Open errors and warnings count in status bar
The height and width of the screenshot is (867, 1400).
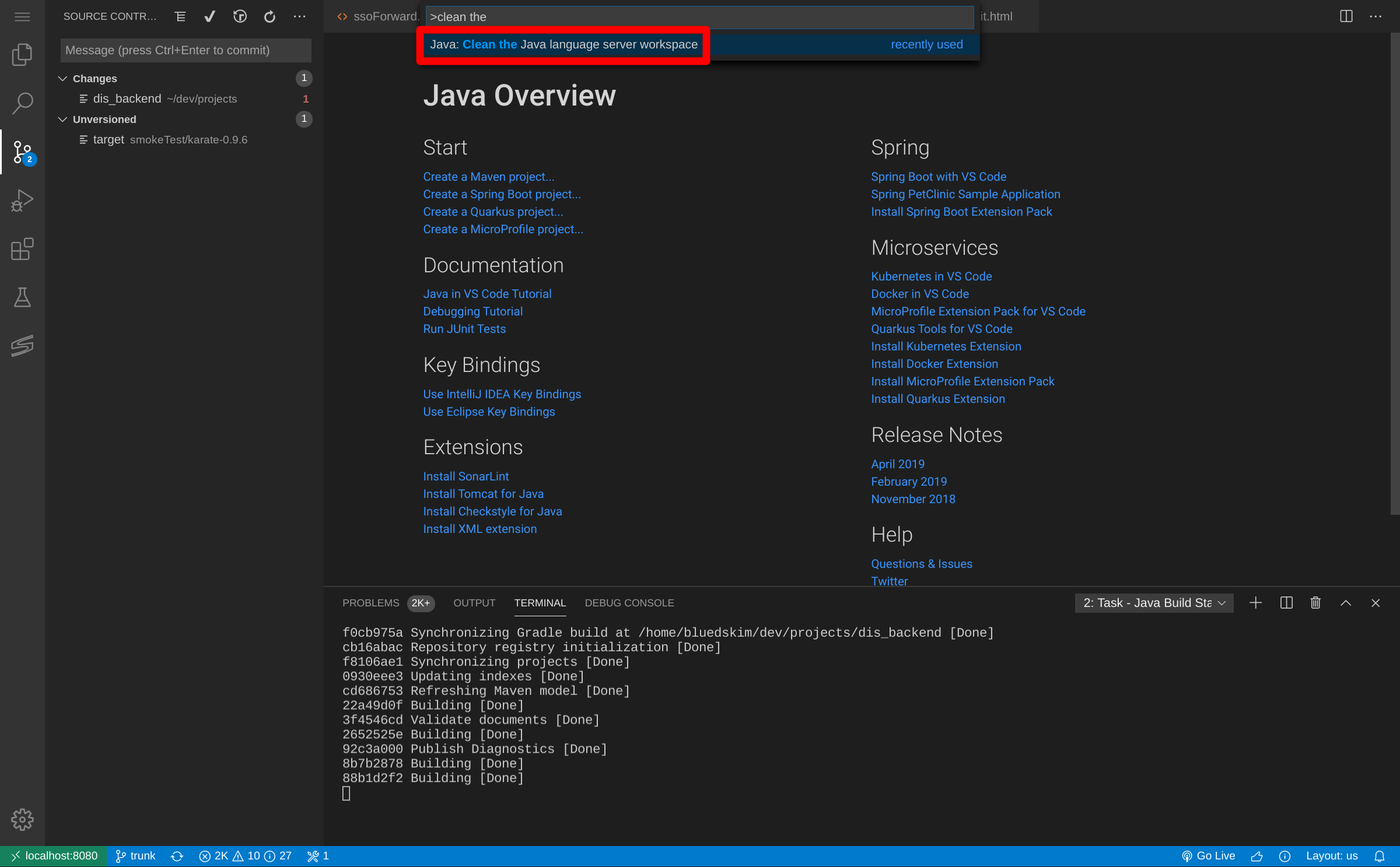[x=245, y=856]
